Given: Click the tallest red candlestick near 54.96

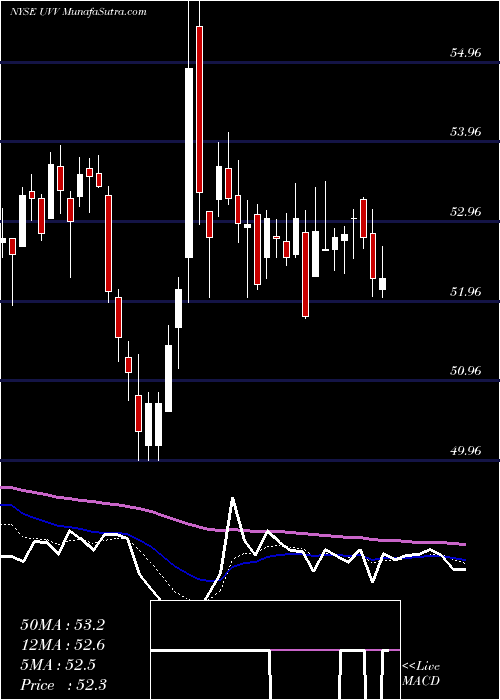Looking at the screenshot, I should pos(199,109).
